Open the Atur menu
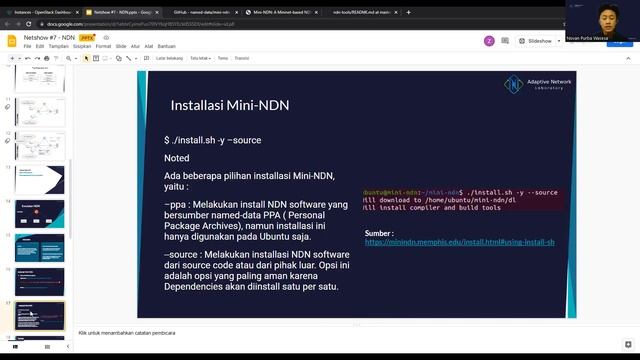Image resolution: width=640 pixels, height=360 pixels. pyautogui.click(x=135, y=47)
